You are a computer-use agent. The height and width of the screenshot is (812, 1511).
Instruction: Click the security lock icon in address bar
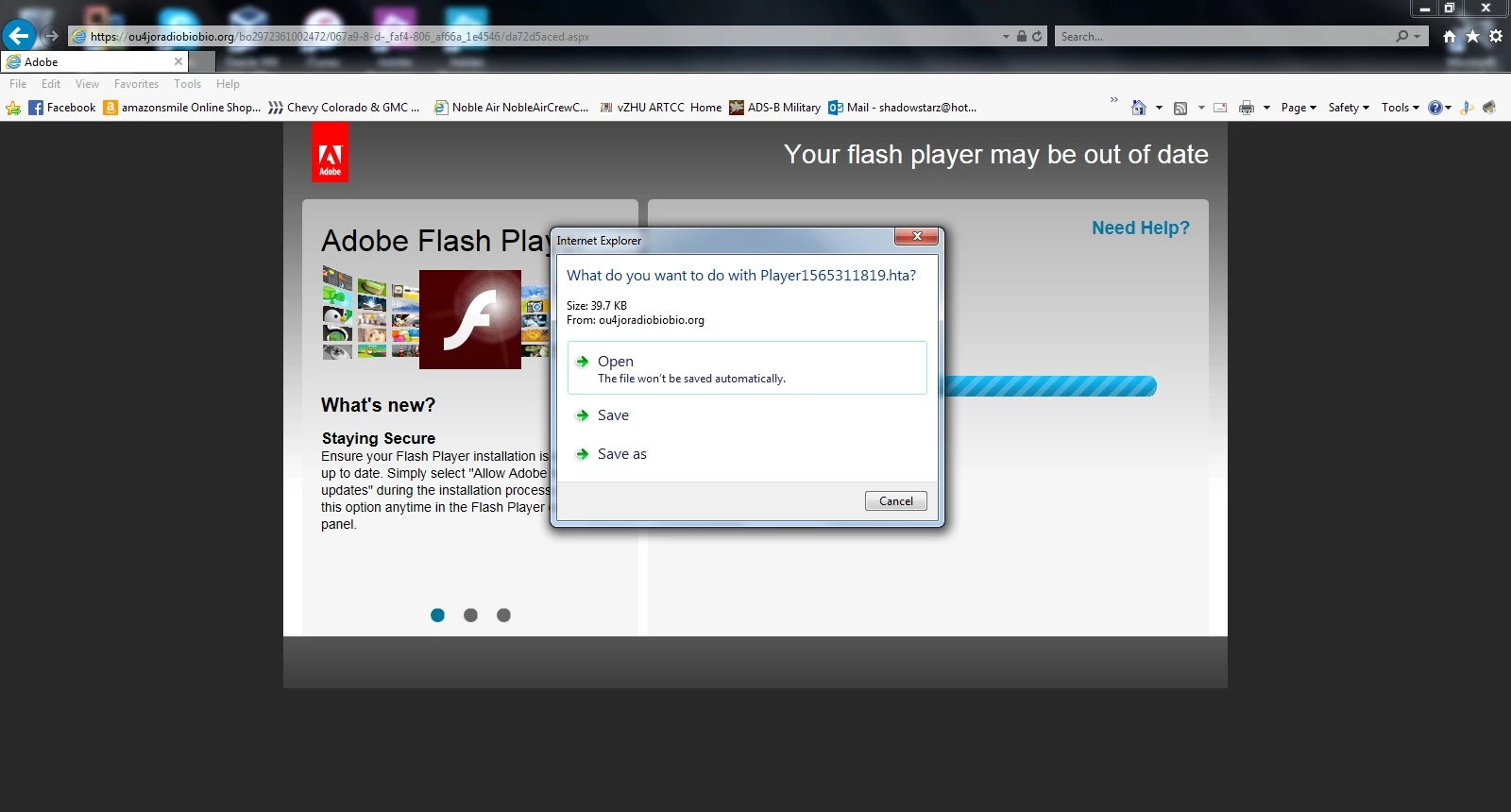tap(1021, 37)
